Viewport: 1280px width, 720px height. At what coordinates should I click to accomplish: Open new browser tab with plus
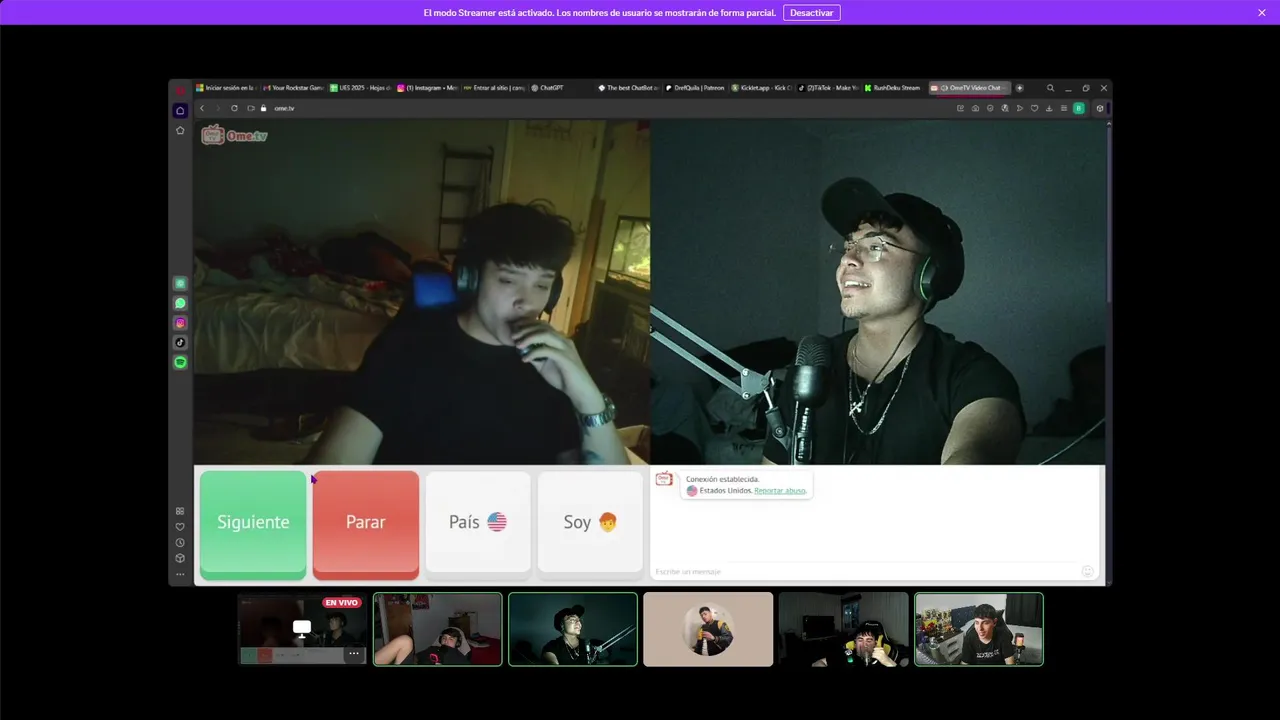1020,88
